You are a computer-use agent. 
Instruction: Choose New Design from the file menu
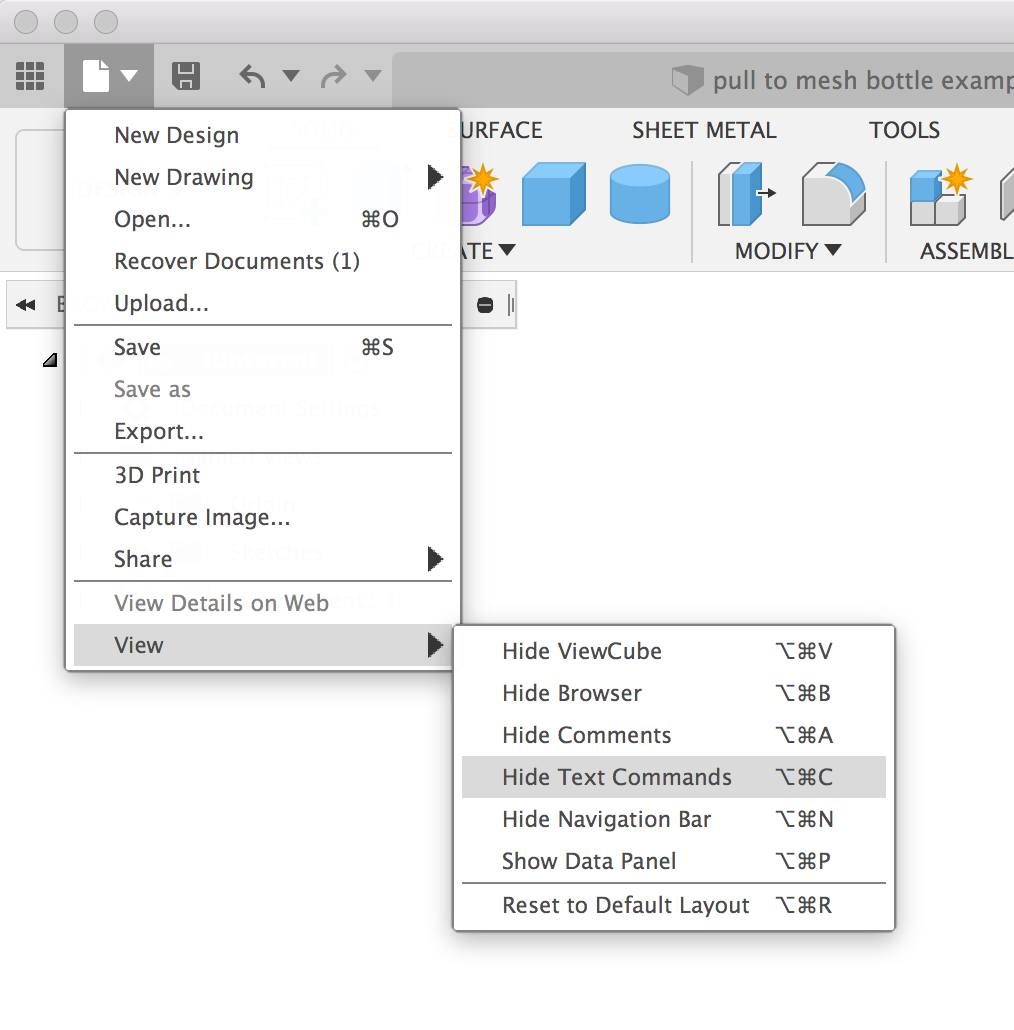pos(263,135)
